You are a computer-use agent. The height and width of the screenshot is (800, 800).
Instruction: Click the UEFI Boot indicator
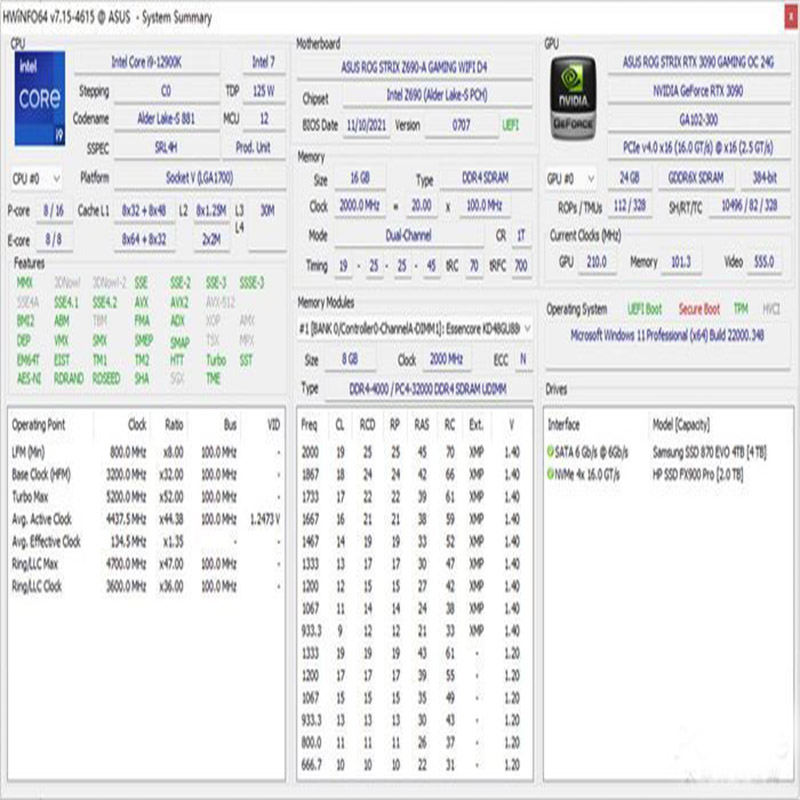(645, 309)
